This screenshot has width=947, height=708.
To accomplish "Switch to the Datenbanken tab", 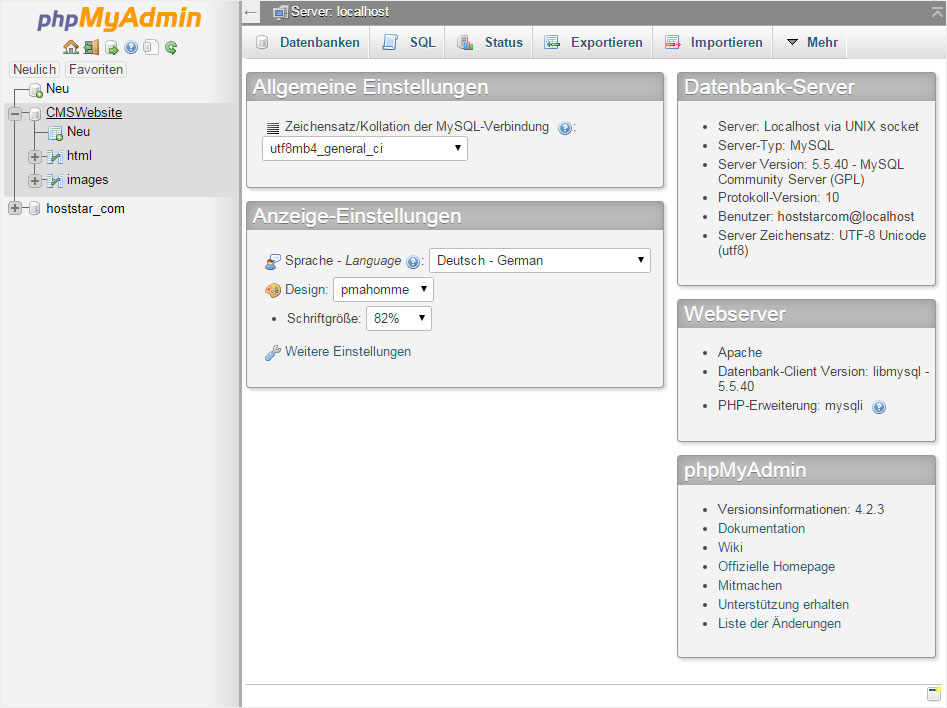I will (307, 42).
